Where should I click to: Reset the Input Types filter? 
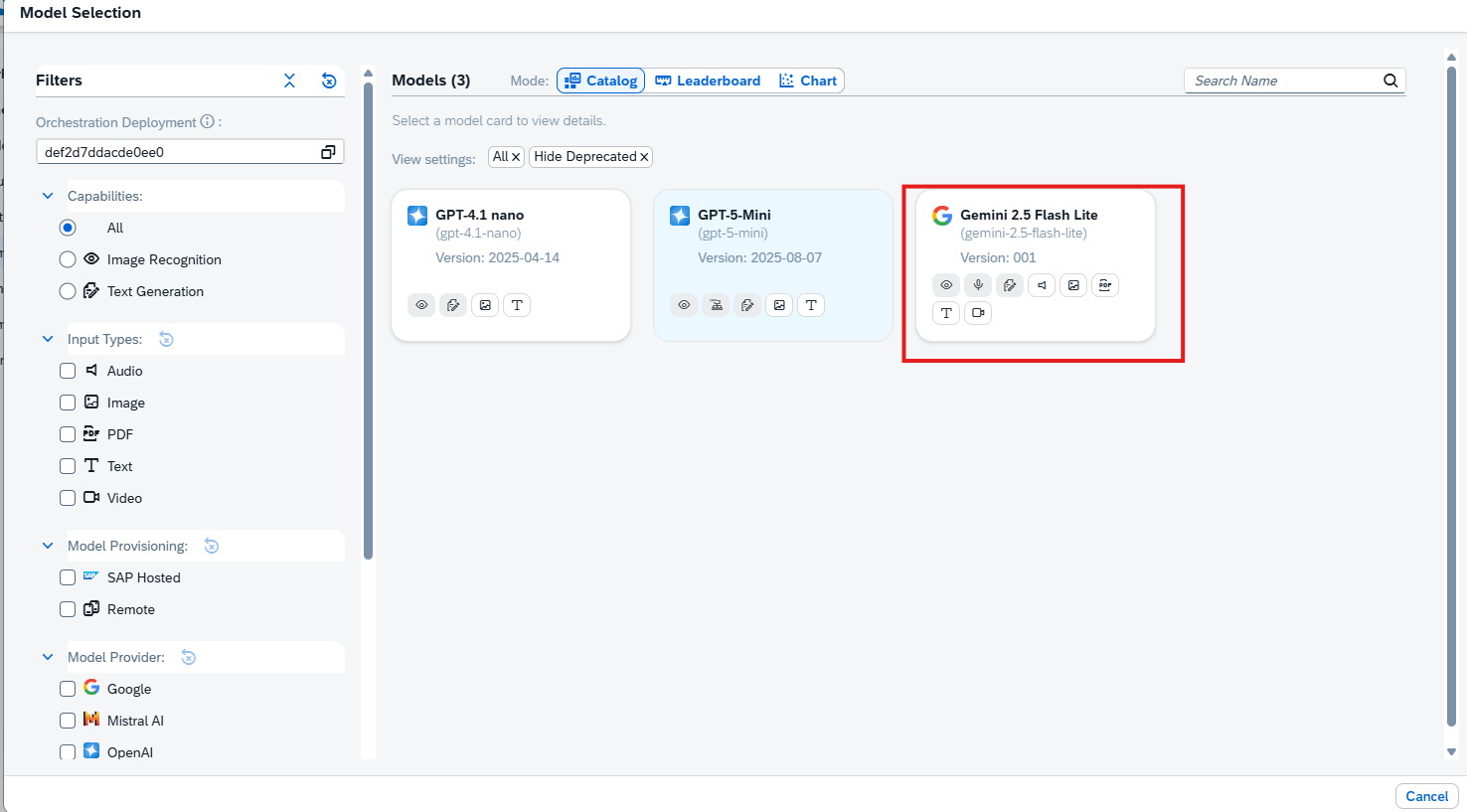pyautogui.click(x=166, y=339)
